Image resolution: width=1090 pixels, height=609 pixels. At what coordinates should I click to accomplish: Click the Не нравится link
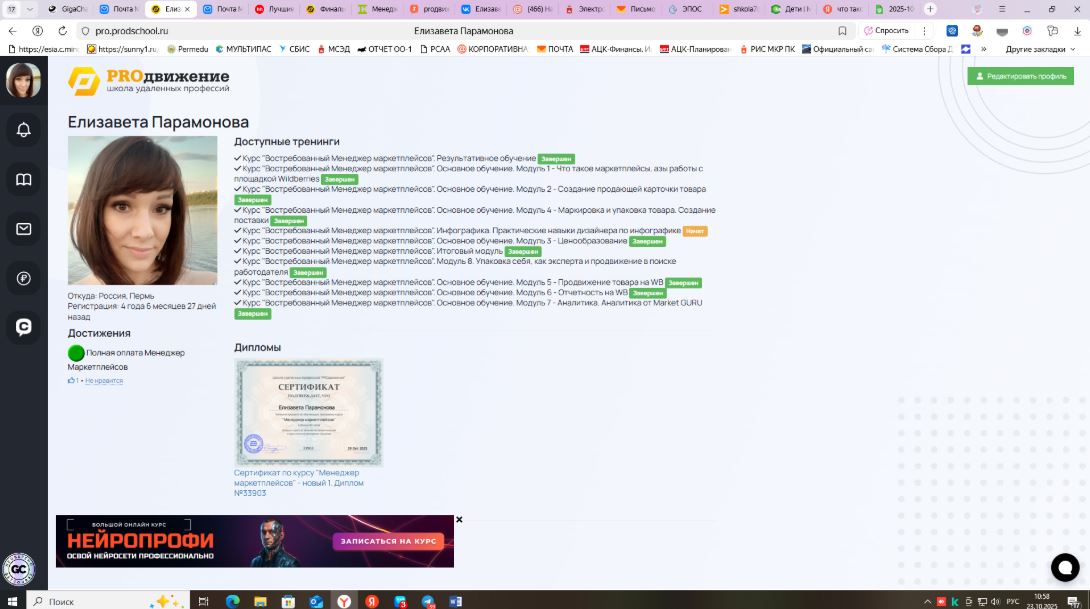point(104,381)
